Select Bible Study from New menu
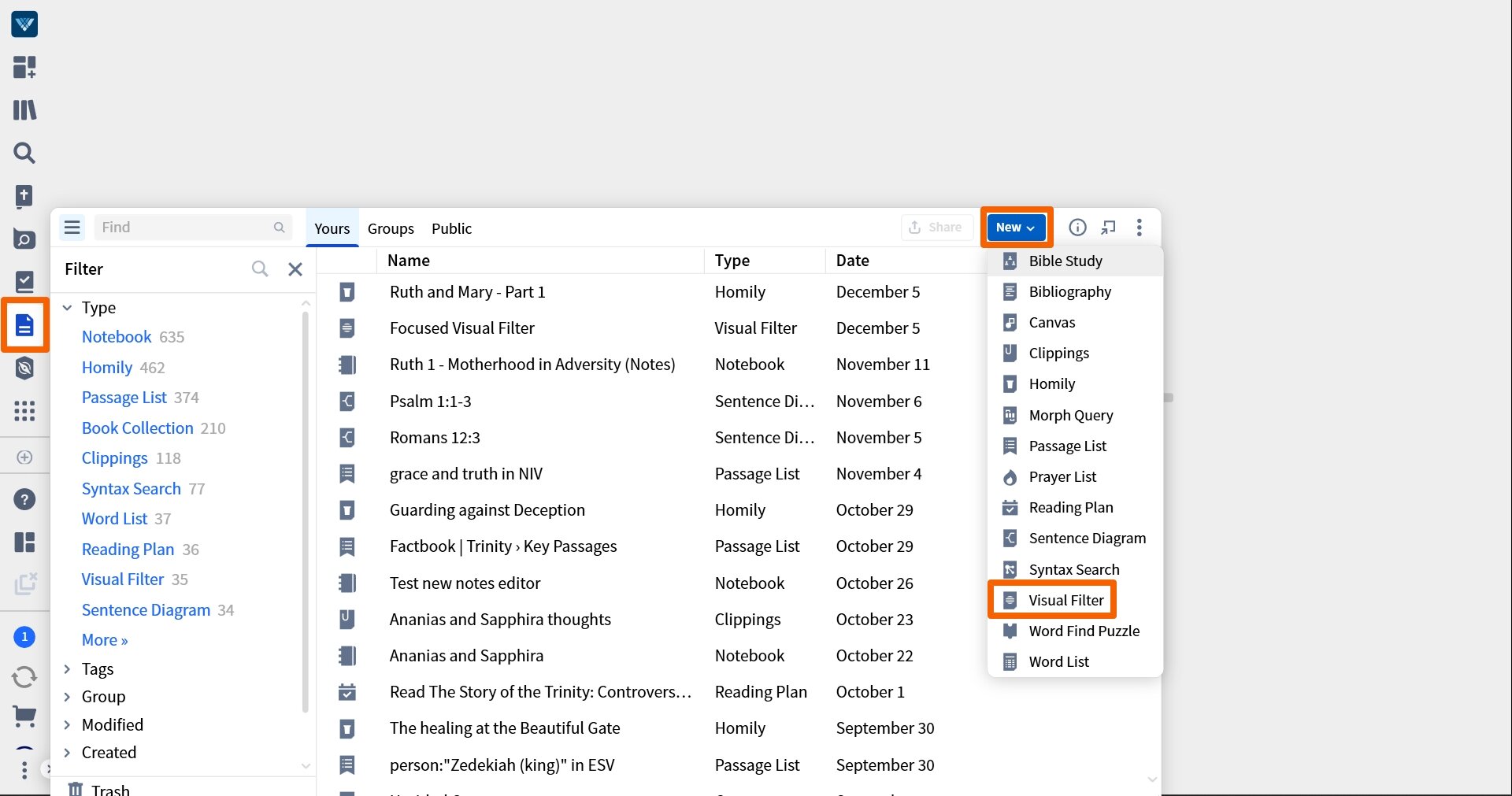 [1075, 261]
